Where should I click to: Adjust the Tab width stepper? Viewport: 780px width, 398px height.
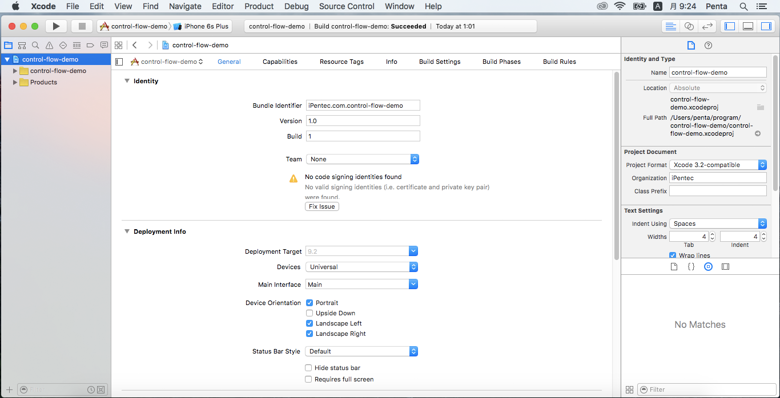(712, 237)
